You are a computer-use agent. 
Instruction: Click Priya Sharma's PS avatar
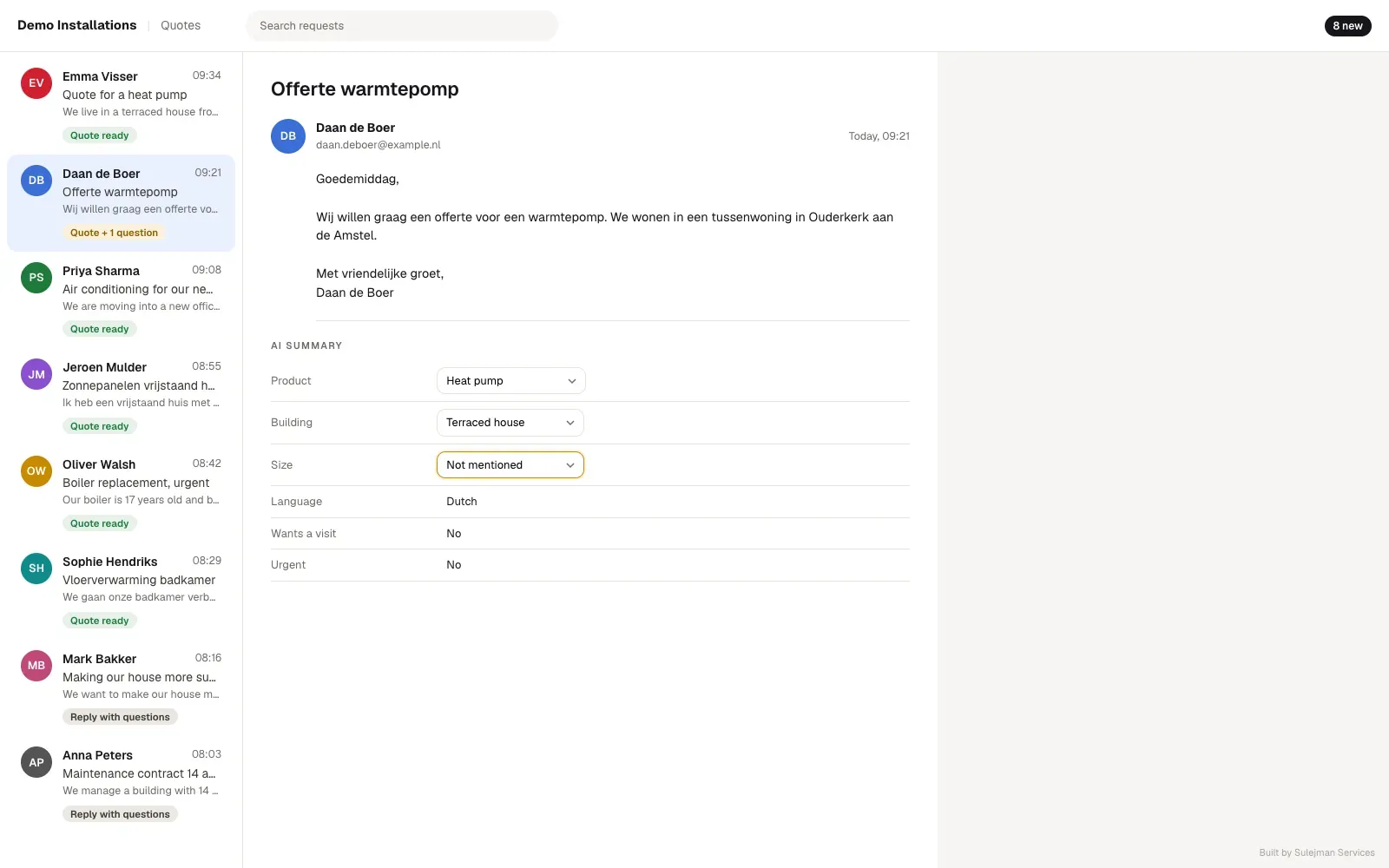[x=36, y=278]
